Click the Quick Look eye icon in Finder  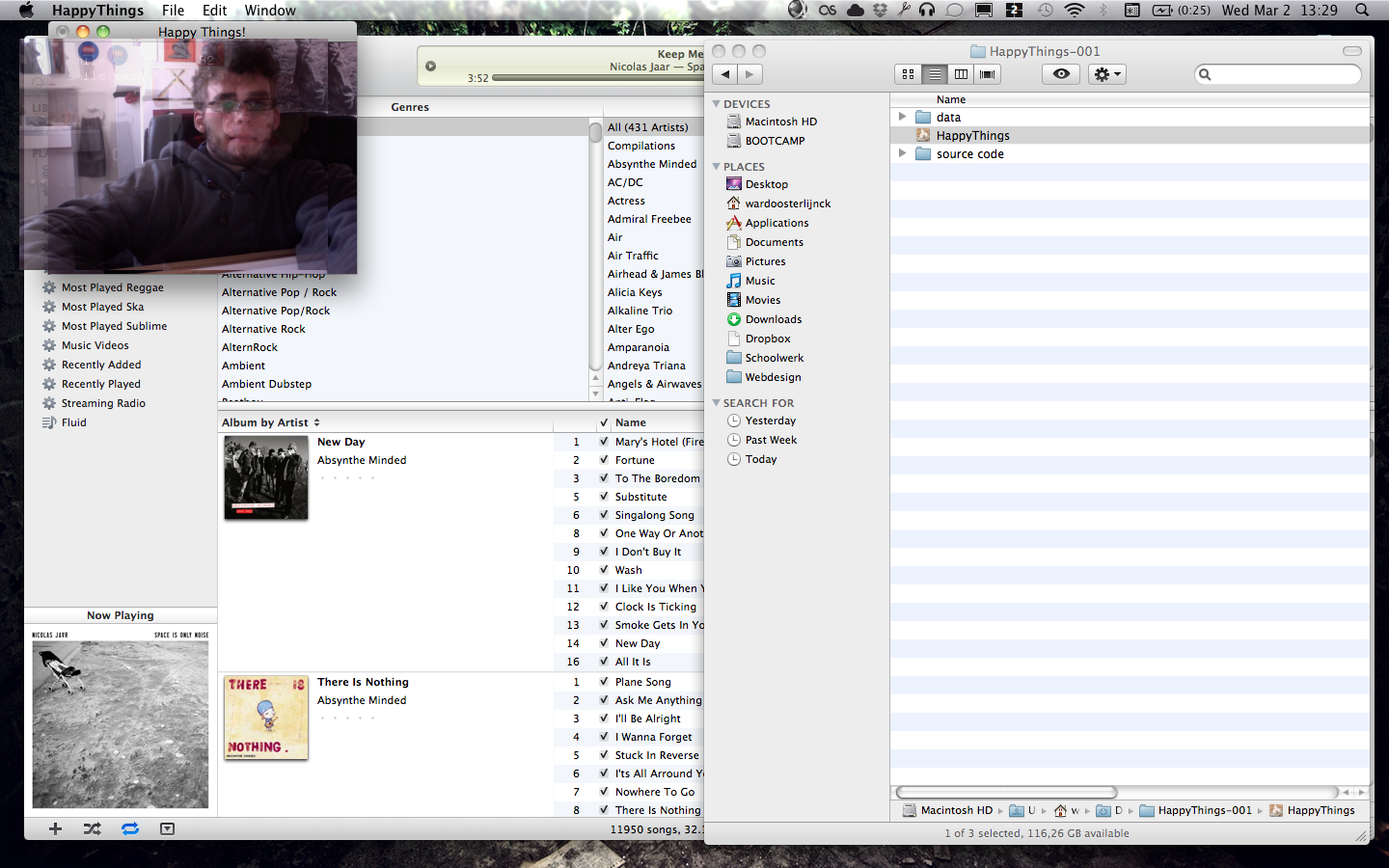pos(1061,74)
